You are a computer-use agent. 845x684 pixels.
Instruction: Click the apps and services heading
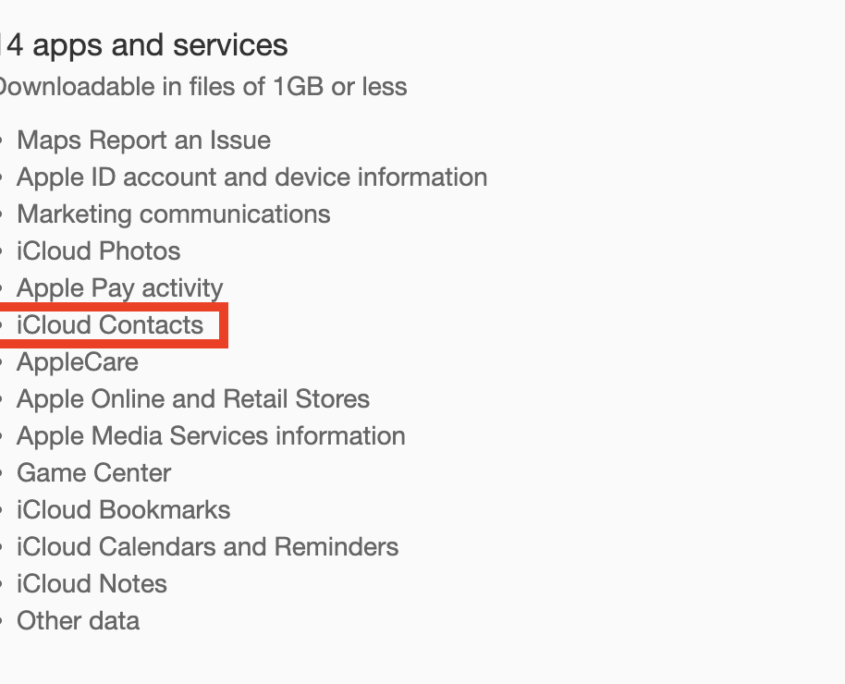[x=146, y=45]
